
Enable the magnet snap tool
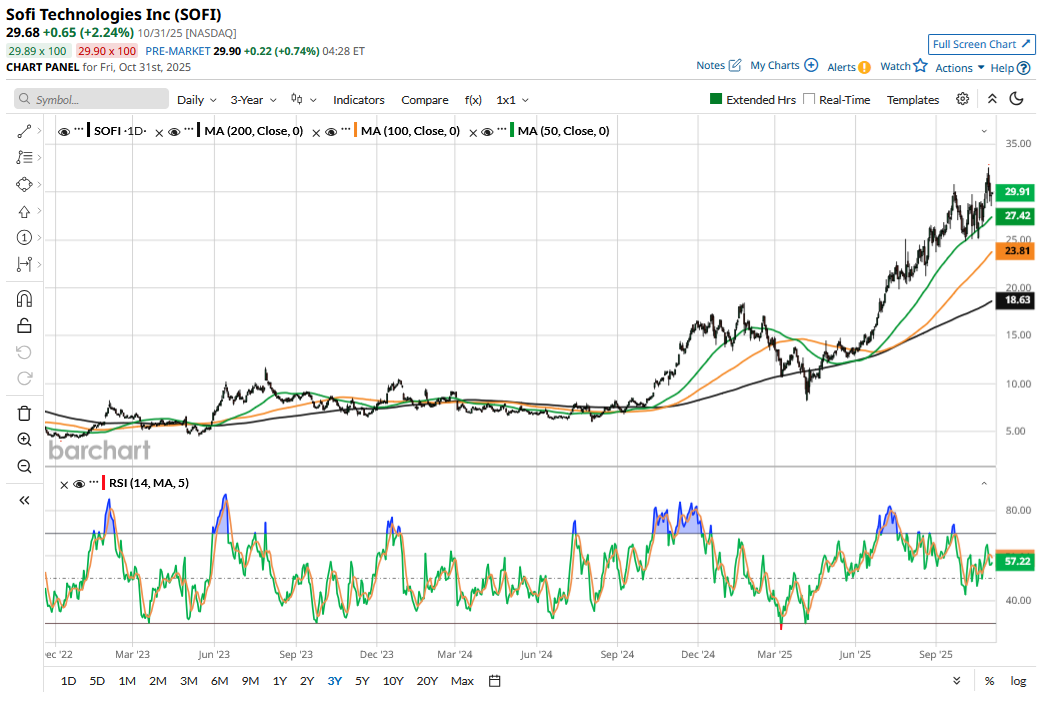pos(24,299)
